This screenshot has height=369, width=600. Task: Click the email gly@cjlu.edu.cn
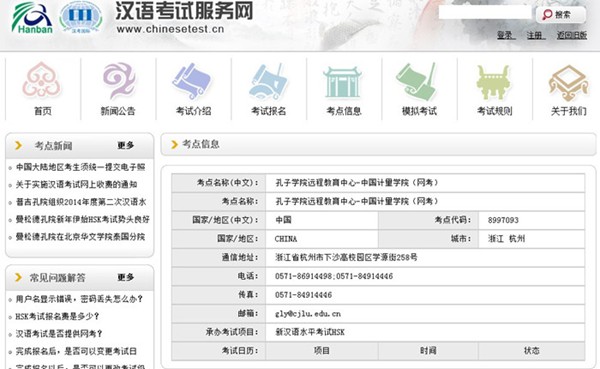[308, 314]
